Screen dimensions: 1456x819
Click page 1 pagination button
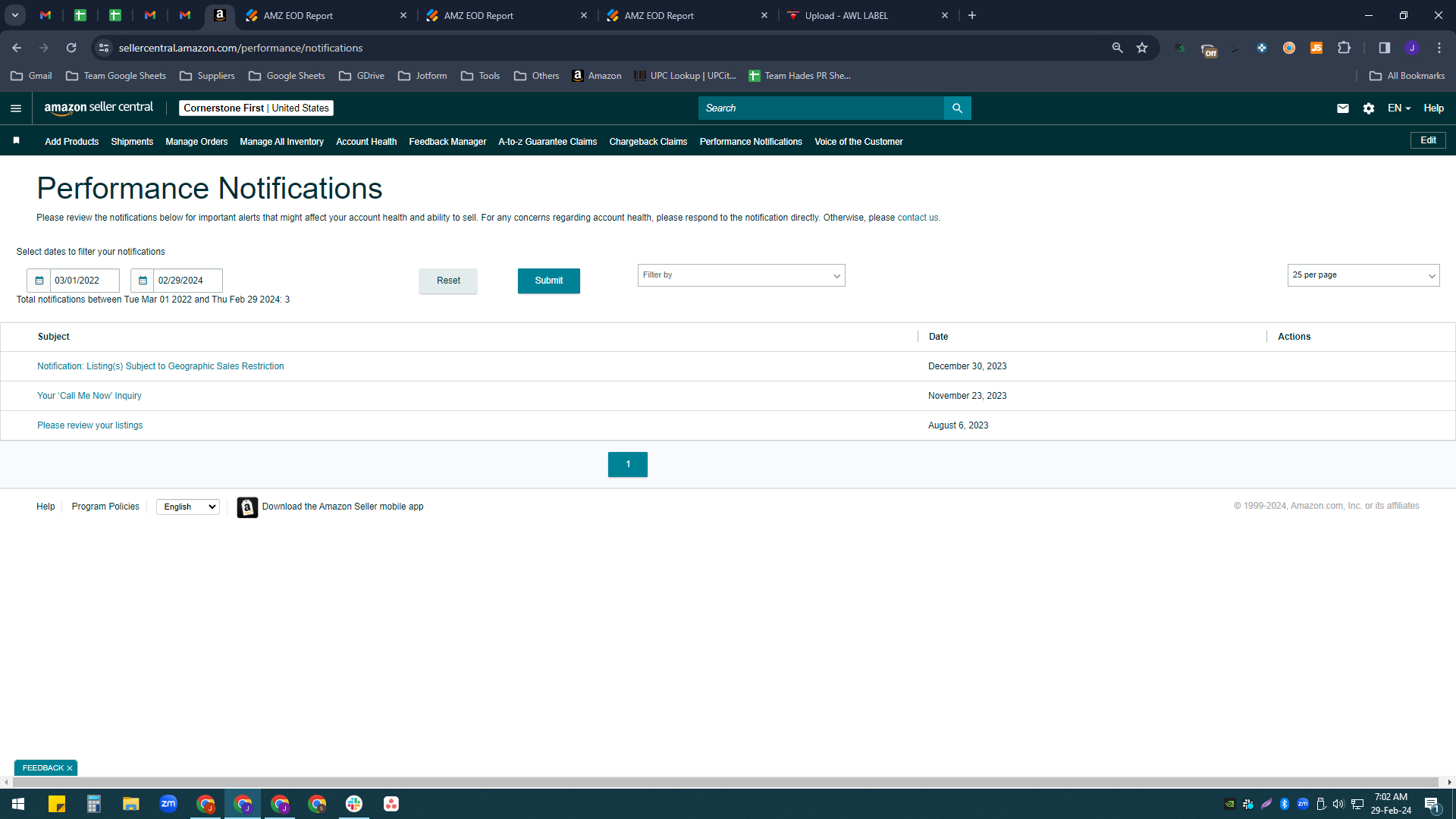pos(628,464)
